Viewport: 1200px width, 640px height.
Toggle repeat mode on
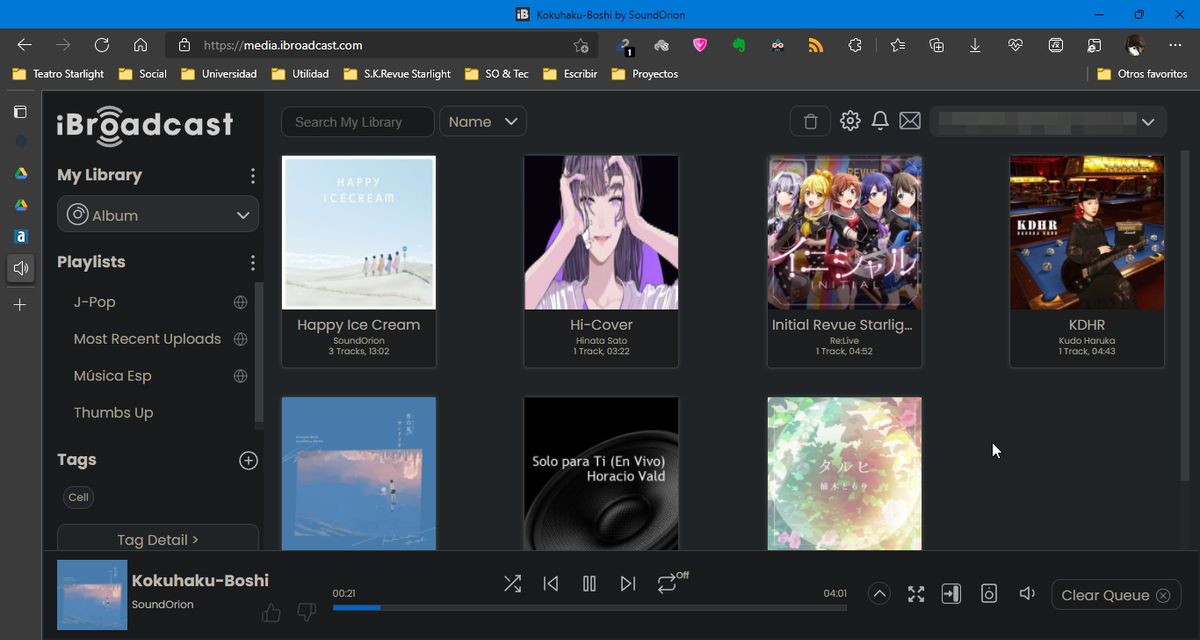tap(668, 583)
